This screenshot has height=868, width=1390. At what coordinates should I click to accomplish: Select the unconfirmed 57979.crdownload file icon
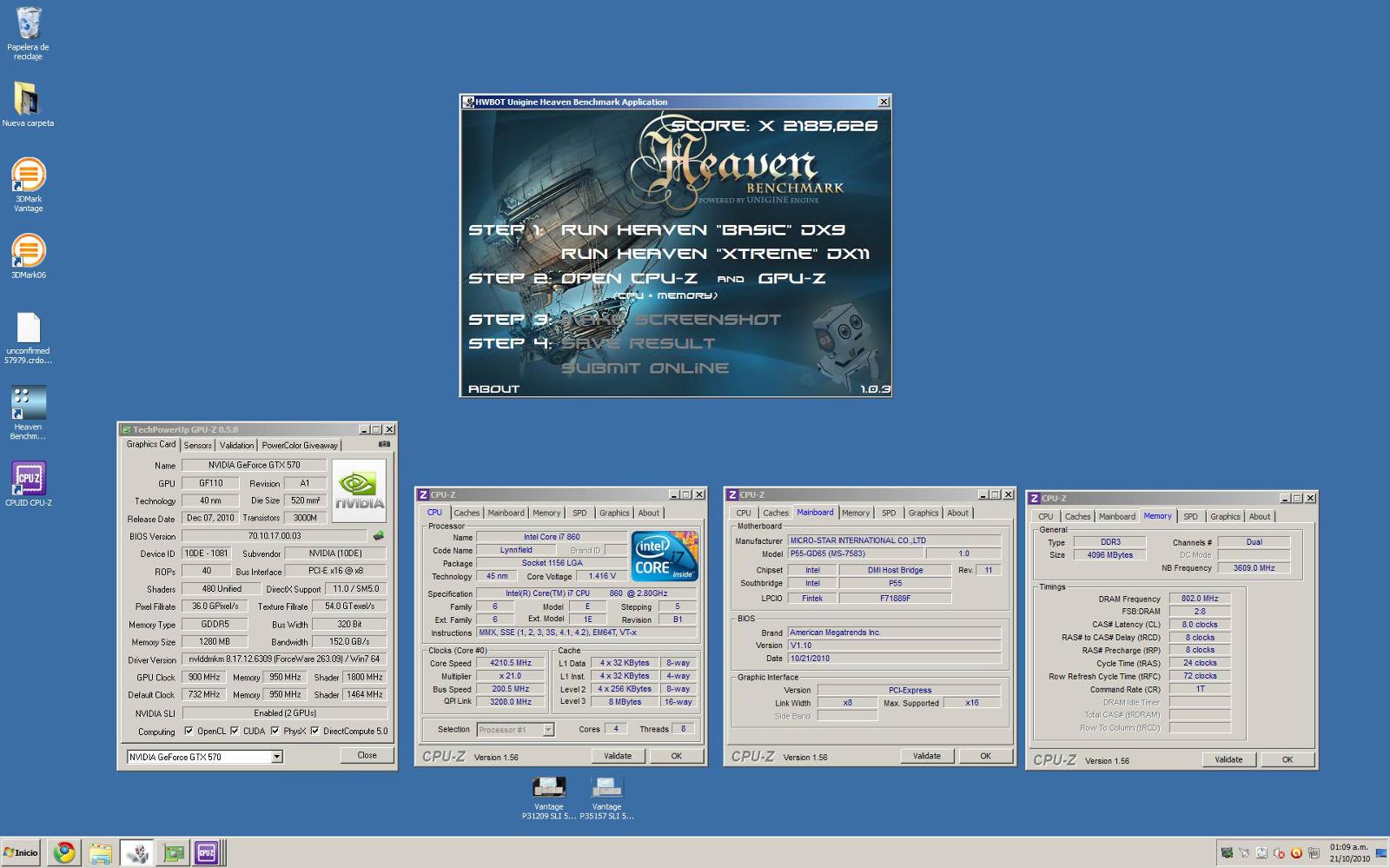pos(28,338)
